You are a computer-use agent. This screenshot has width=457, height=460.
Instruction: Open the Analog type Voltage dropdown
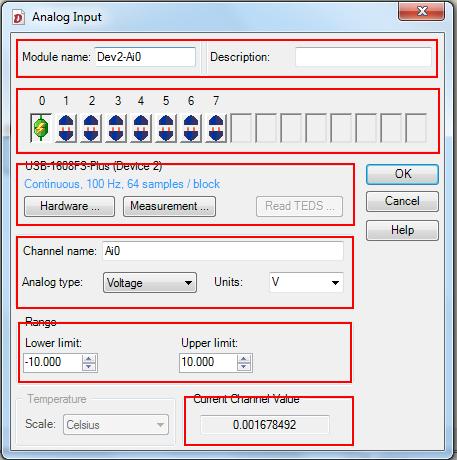tap(150, 283)
